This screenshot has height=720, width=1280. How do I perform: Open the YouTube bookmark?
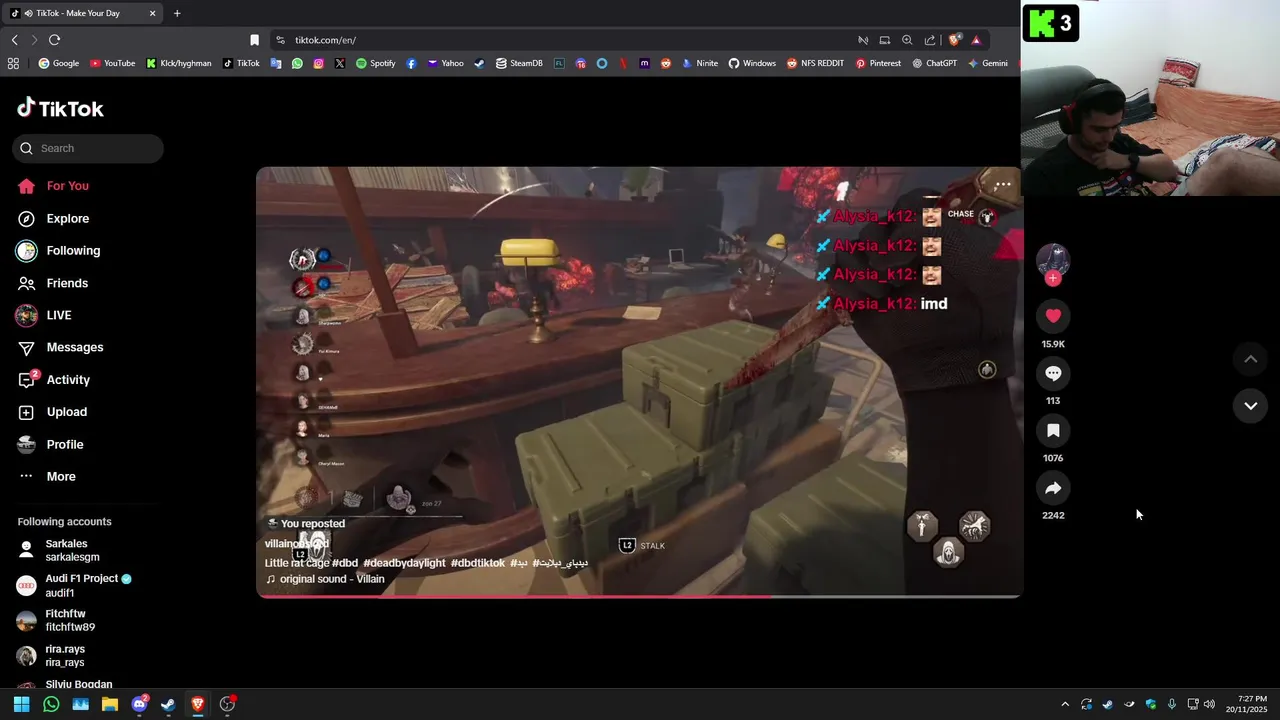point(112,63)
